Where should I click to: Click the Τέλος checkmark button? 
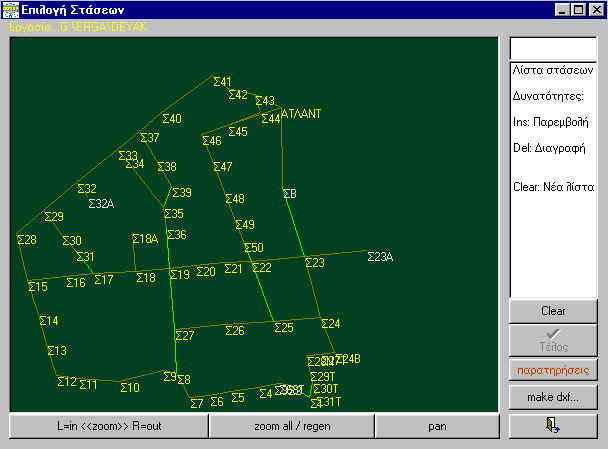tap(553, 340)
